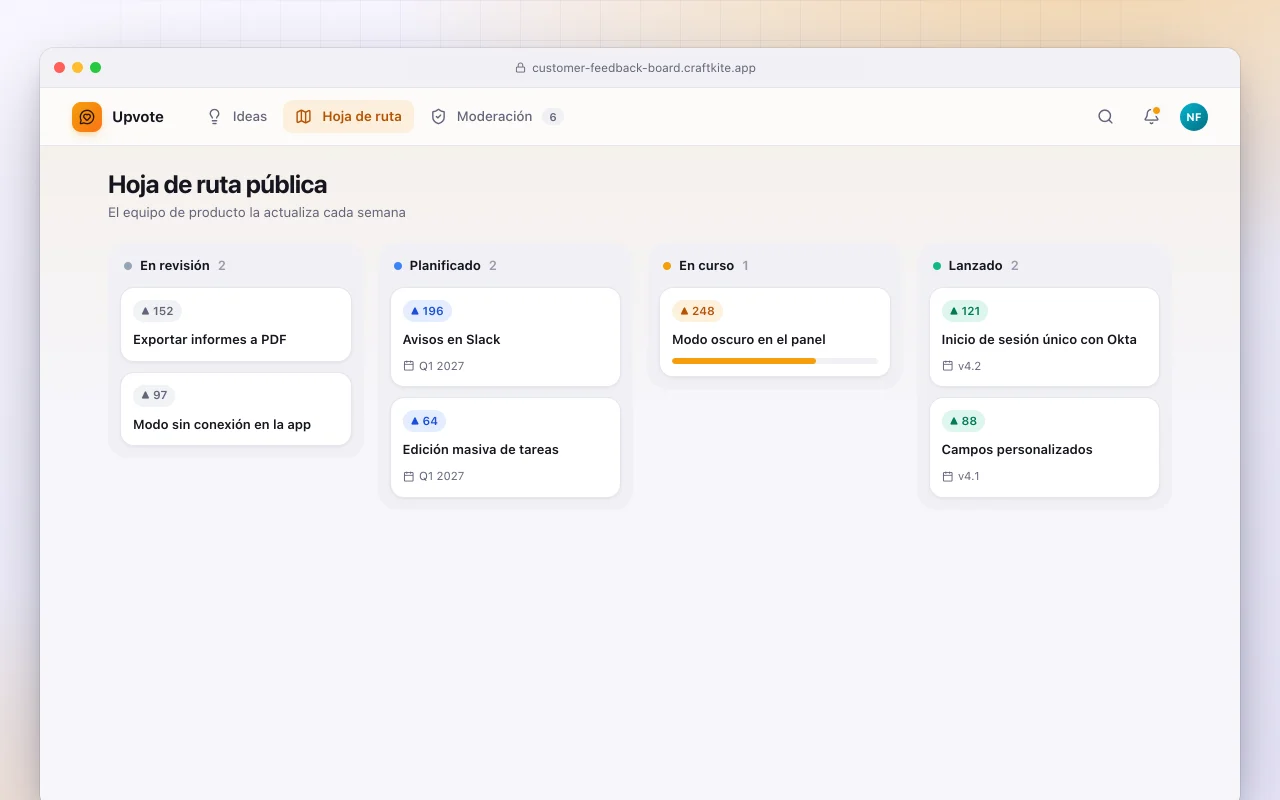Click the En curso column header
The height and width of the screenshot is (800, 1280).
coord(706,265)
